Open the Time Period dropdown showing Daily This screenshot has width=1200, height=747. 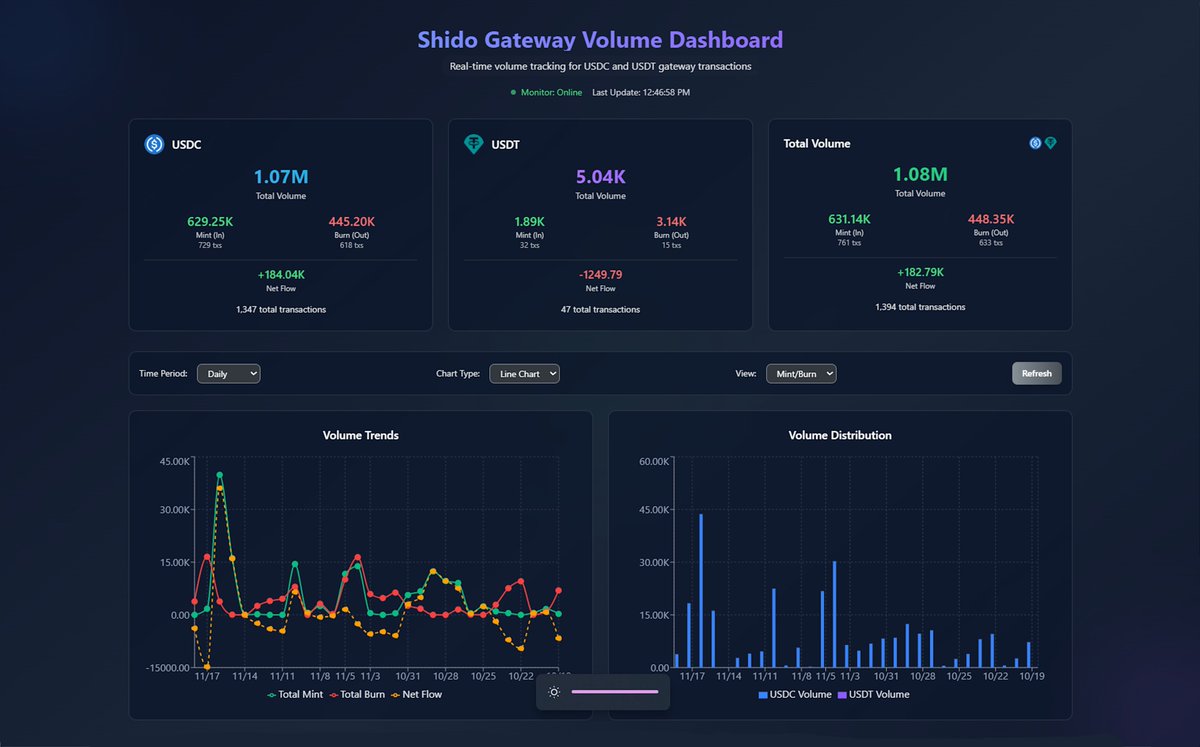point(228,373)
